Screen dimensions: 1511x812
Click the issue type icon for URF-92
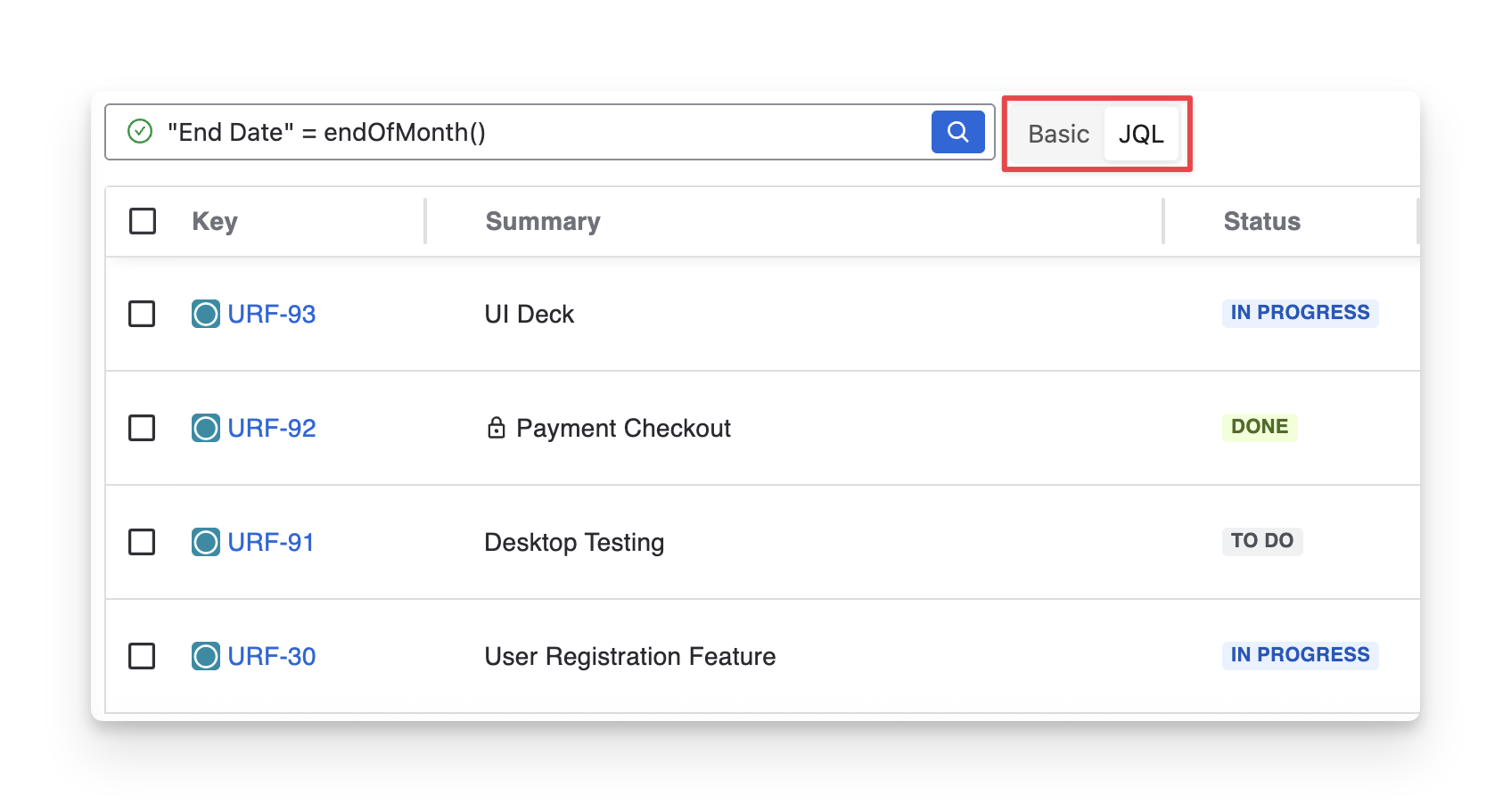point(206,428)
